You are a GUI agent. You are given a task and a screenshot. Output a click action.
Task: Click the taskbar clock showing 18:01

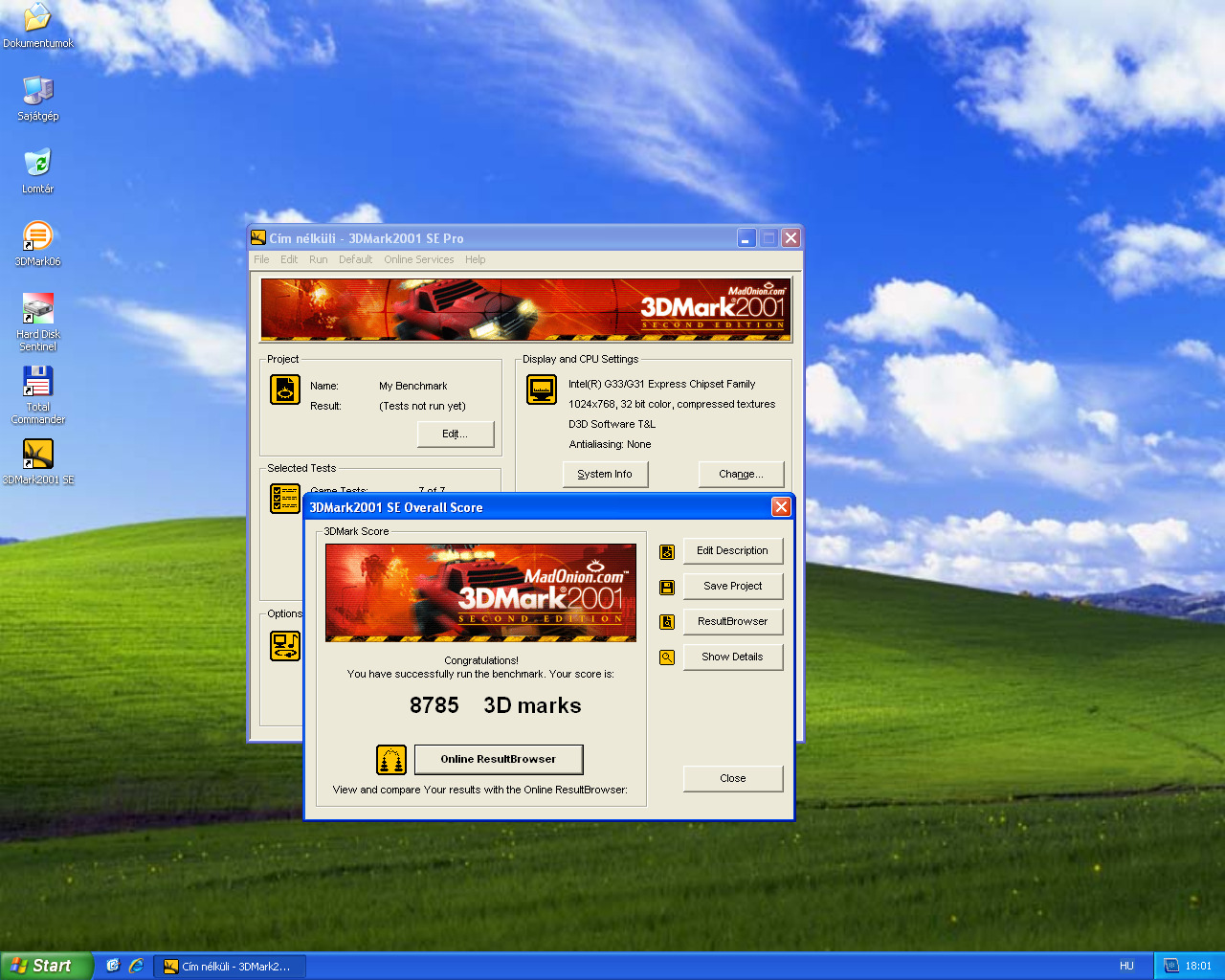[x=1198, y=967]
